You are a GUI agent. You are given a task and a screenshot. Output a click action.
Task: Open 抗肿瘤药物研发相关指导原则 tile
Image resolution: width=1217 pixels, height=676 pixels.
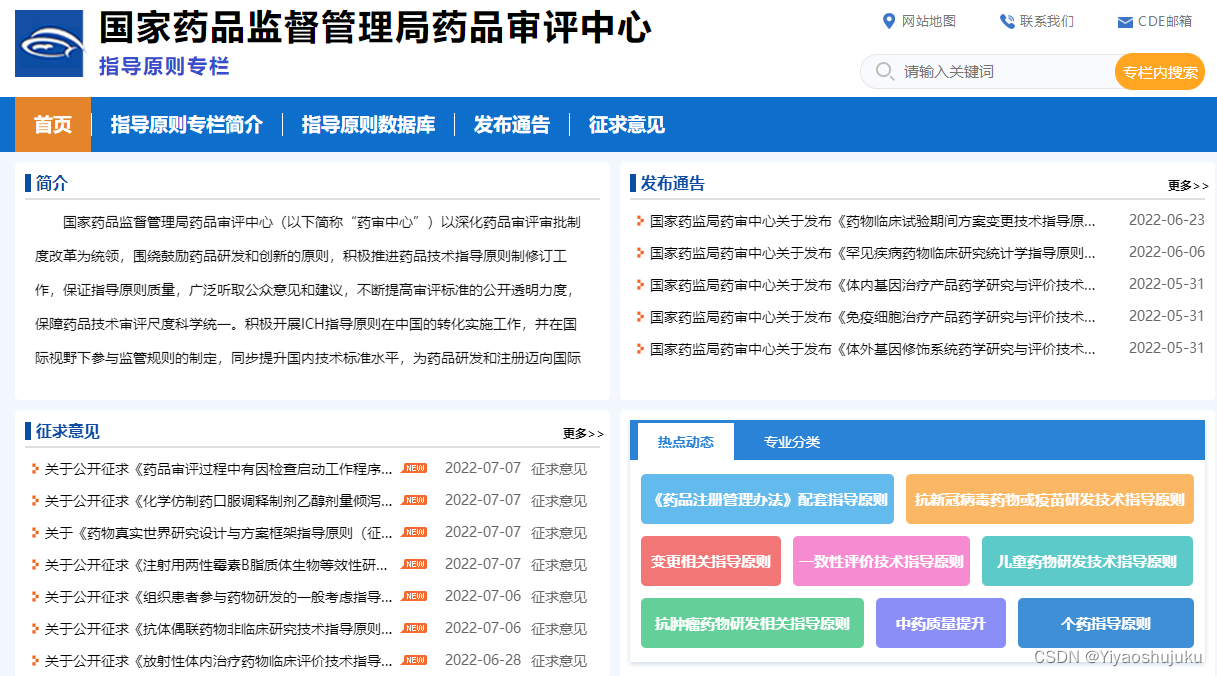(x=752, y=623)
